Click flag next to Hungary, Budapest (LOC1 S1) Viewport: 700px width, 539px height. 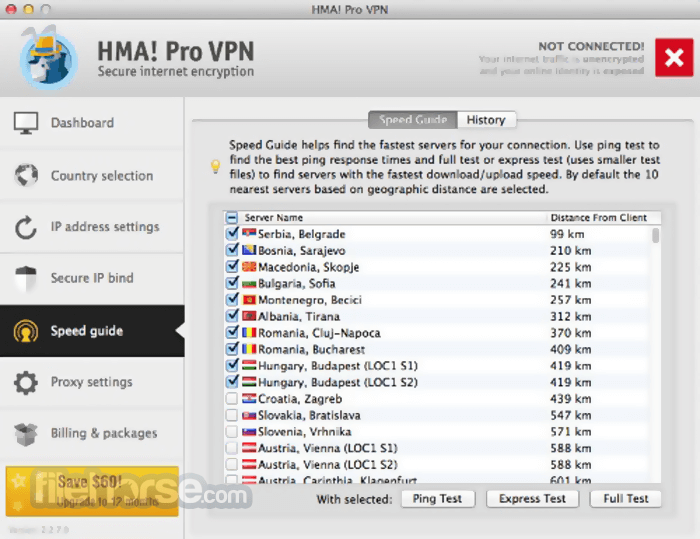[x=249, y=365]
